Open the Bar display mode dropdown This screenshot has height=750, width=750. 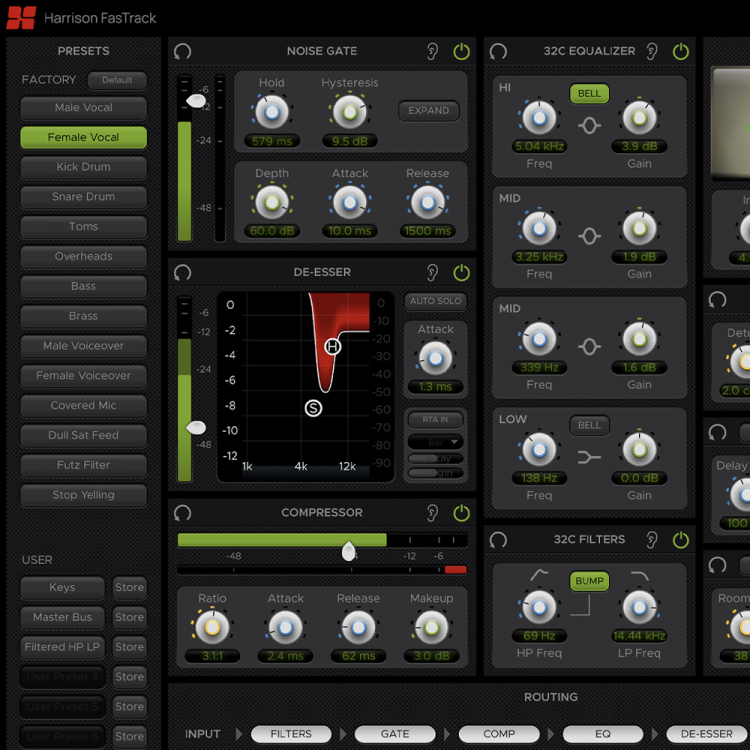tap(435, 441)
